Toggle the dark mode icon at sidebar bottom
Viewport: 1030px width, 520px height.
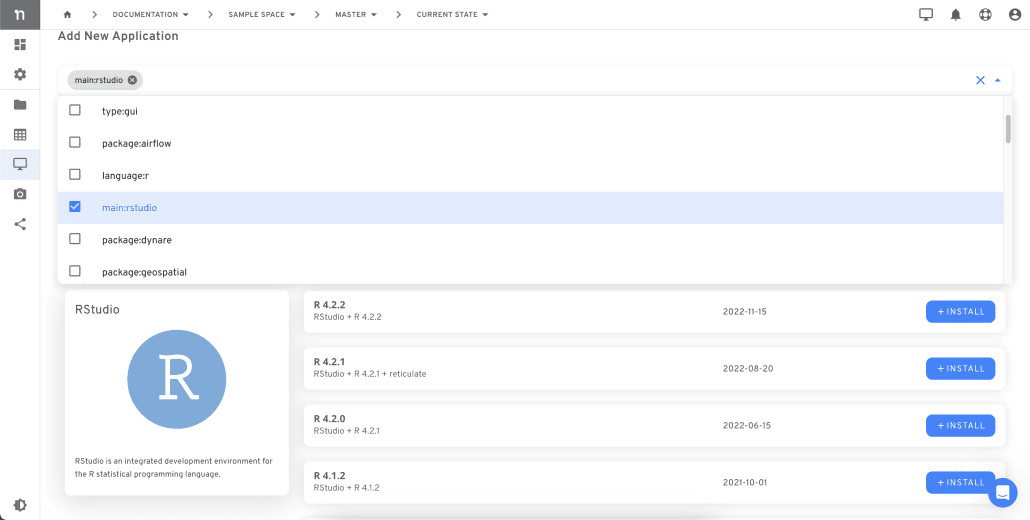point(20,505)
